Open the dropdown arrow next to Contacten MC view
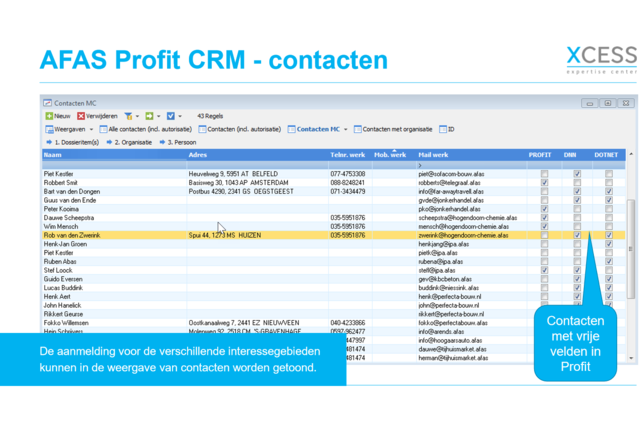Viewport: 640px width, 426px height. click(346, 129)
